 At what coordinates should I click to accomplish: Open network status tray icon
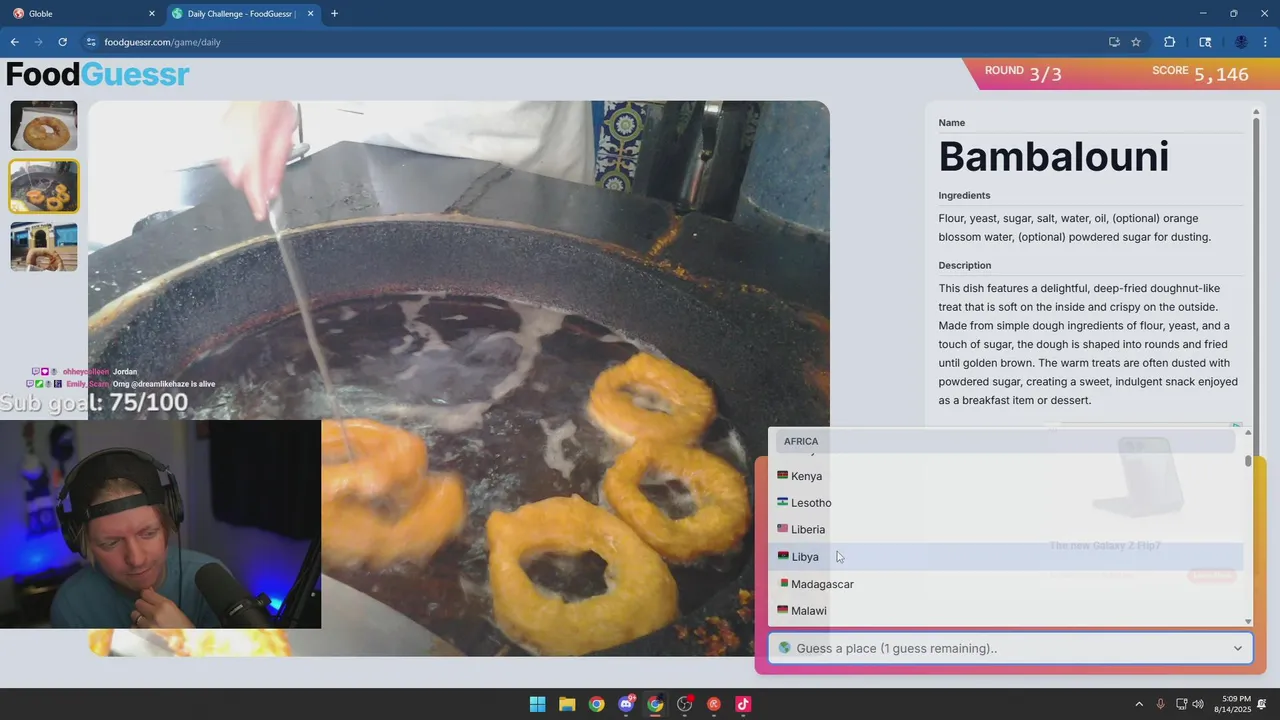pos(1181,704)
